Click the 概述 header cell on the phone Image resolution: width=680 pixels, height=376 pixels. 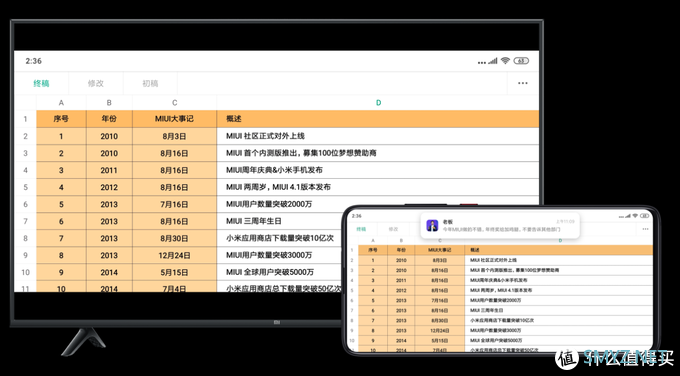(559, 250)
